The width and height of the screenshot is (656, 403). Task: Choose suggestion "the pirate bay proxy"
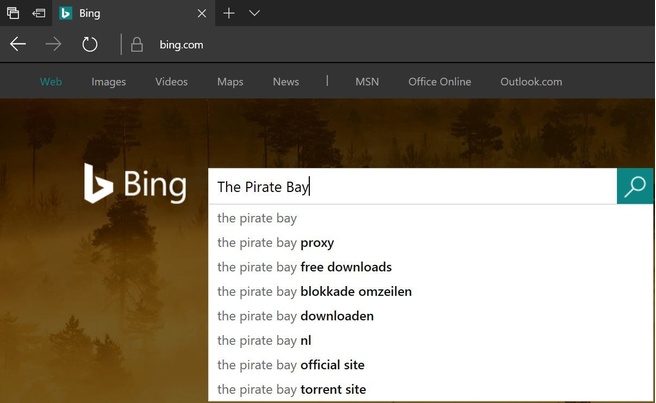430,243
